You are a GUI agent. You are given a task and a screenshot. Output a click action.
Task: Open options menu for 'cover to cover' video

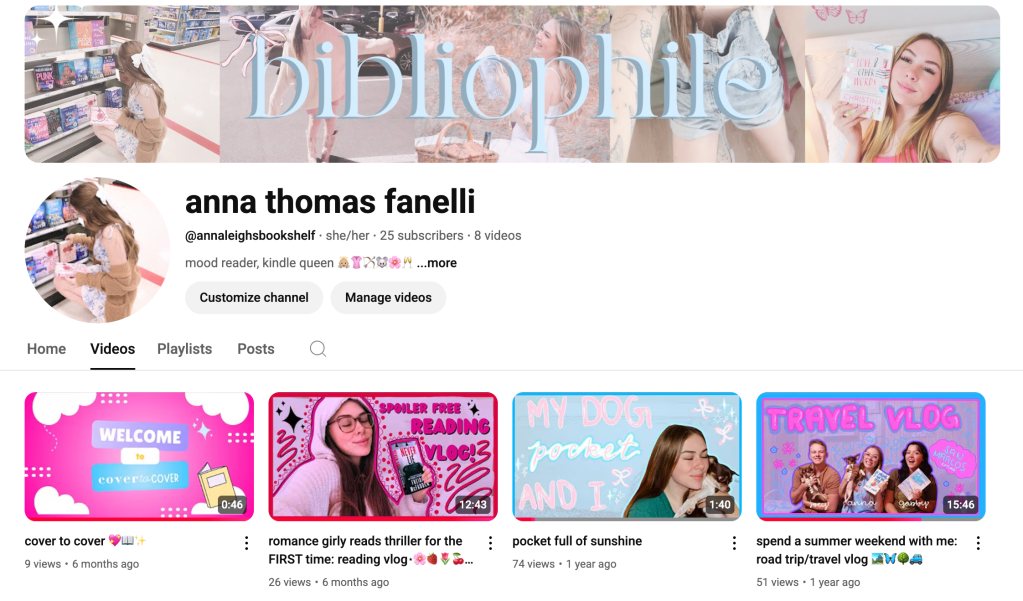pos(246,543)
